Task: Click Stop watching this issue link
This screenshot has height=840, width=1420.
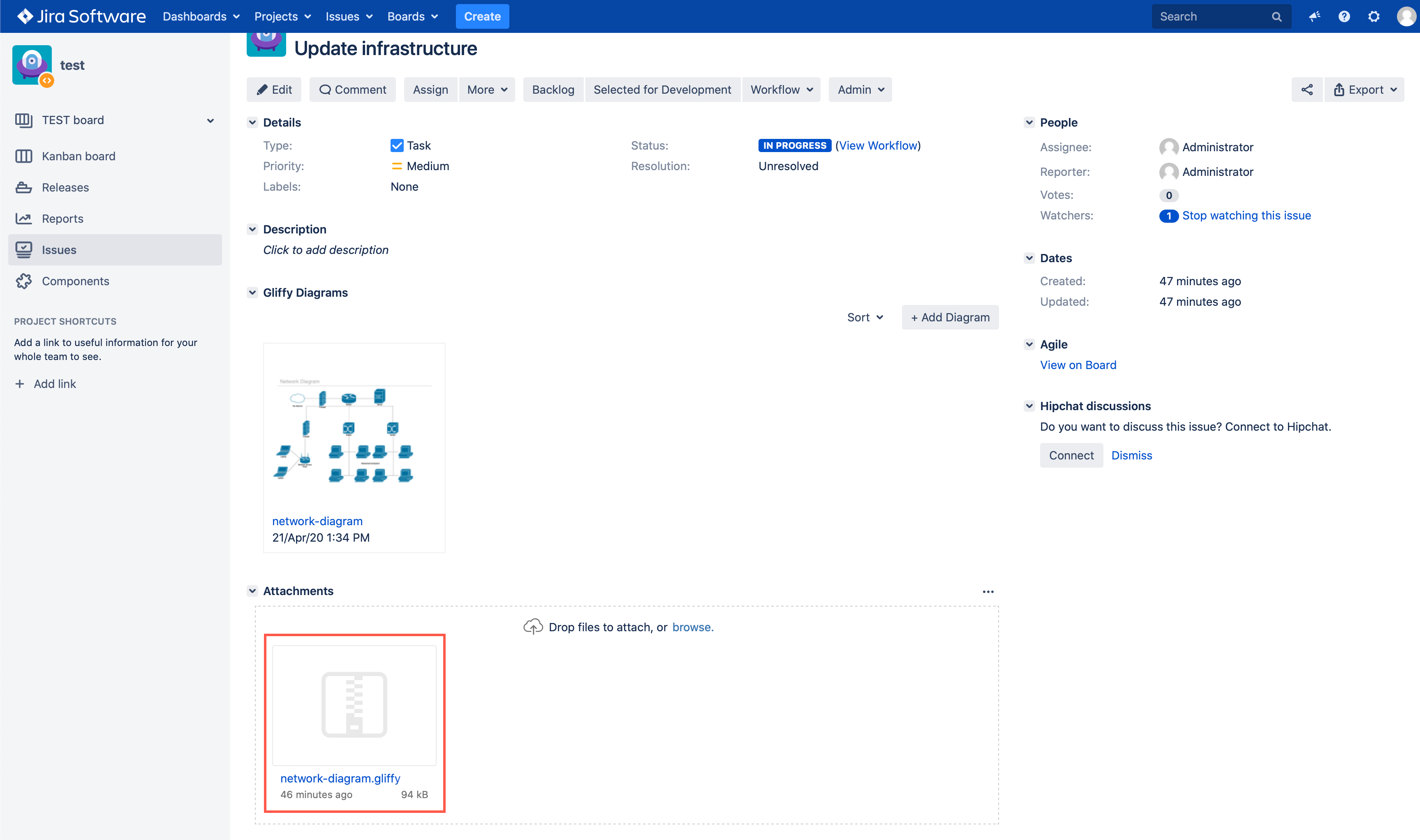Action: [x=1245, y=215]
